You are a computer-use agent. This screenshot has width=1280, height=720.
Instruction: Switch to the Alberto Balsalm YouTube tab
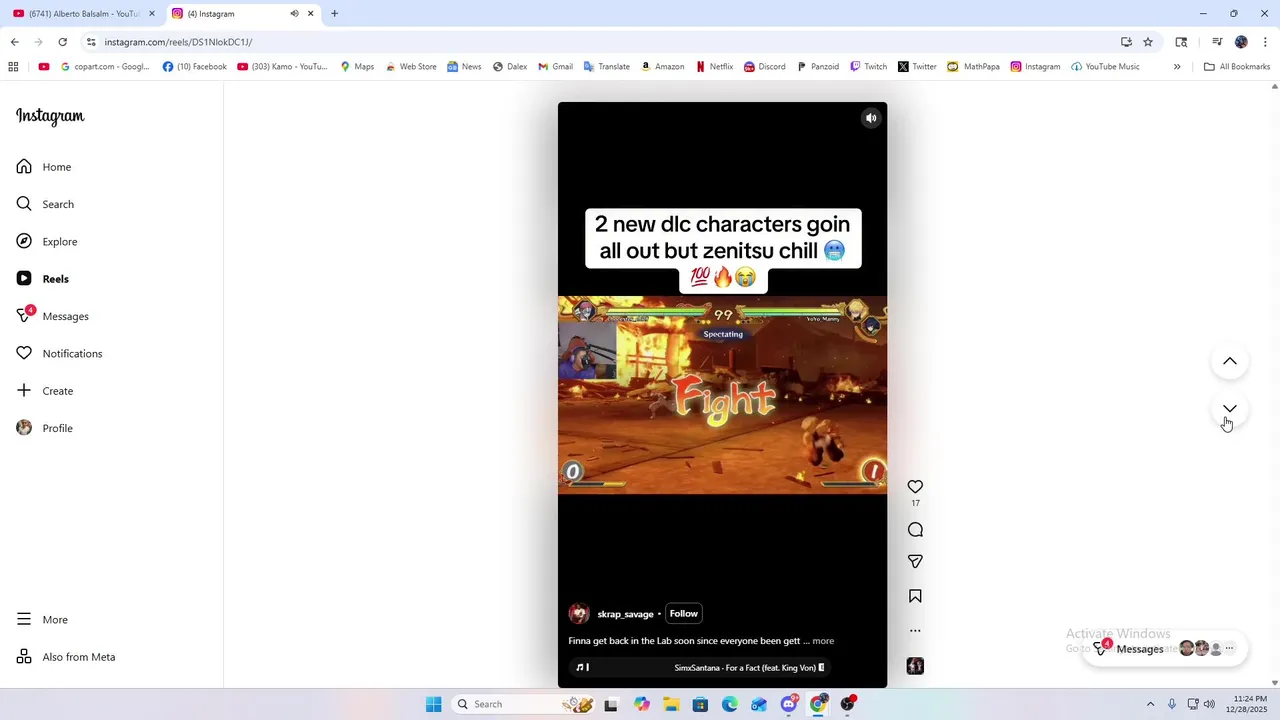pos(83,14)
